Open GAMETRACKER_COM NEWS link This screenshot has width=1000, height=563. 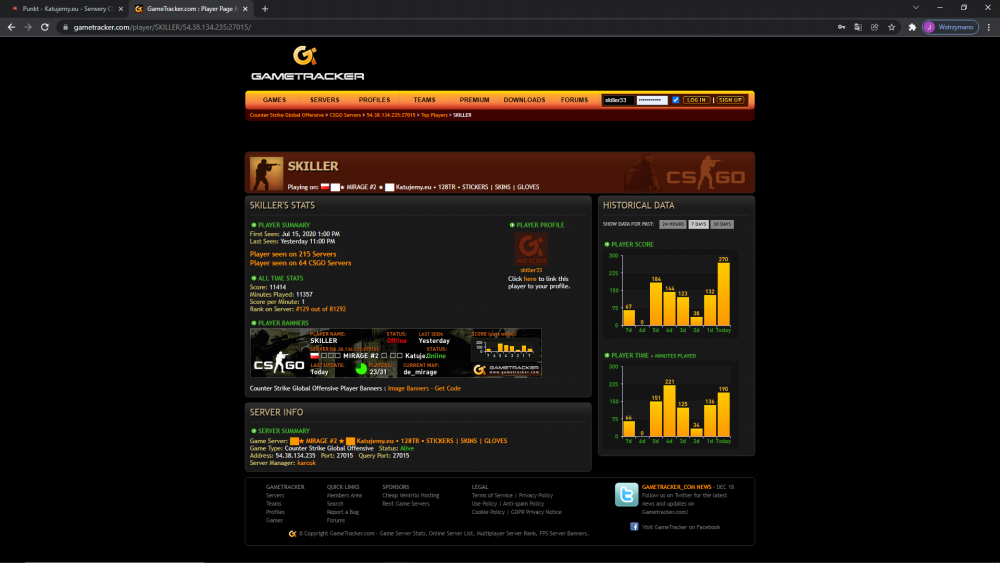point(676,486)
